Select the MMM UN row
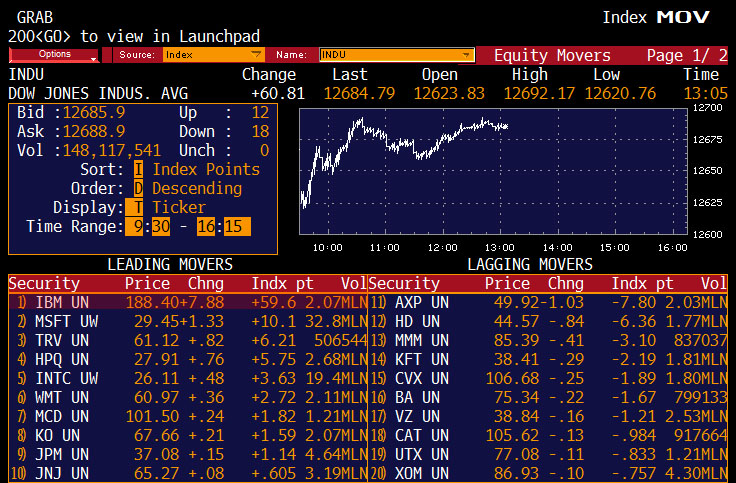 (x=548, y=340)
